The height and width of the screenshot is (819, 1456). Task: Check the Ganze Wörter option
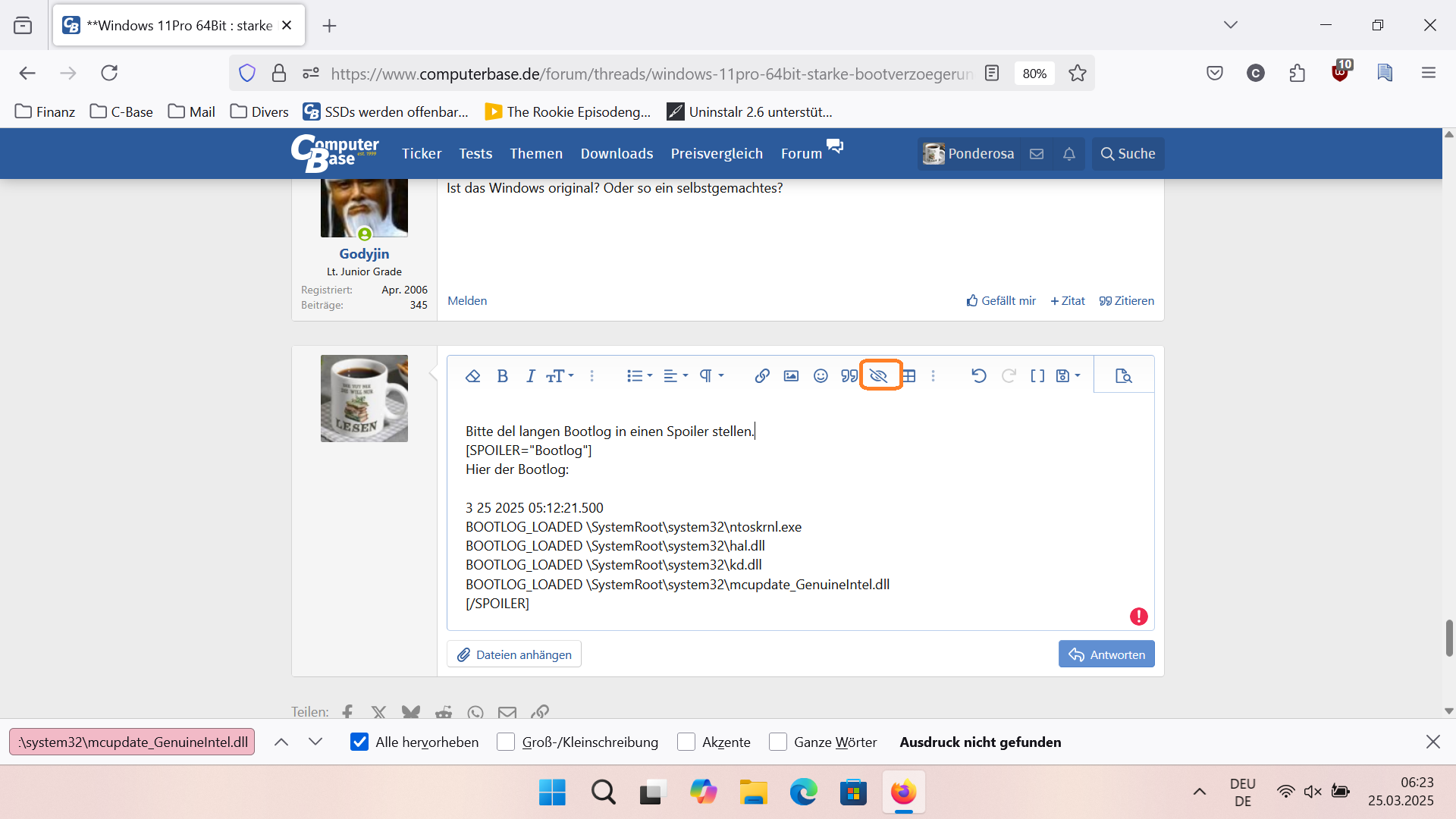[x=778, y=742]
